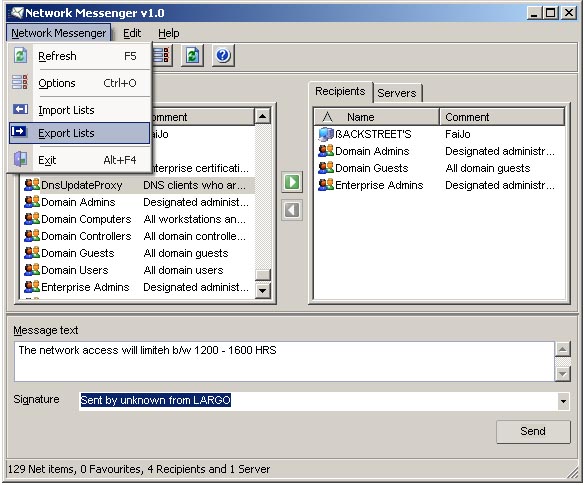
Task: Click left list scrollbar down arrow
Action: (x=263, y=290)
